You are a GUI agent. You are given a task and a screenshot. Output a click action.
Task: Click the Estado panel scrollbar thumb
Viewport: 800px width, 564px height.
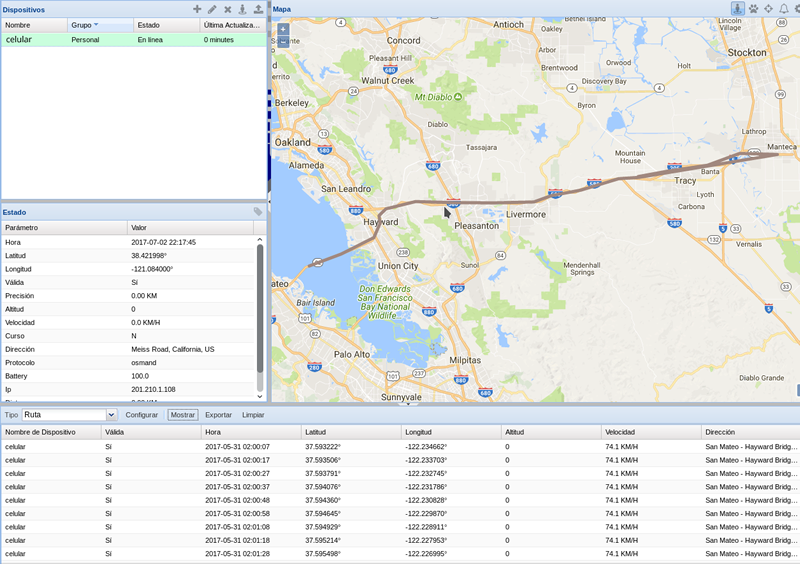point(260,309)
